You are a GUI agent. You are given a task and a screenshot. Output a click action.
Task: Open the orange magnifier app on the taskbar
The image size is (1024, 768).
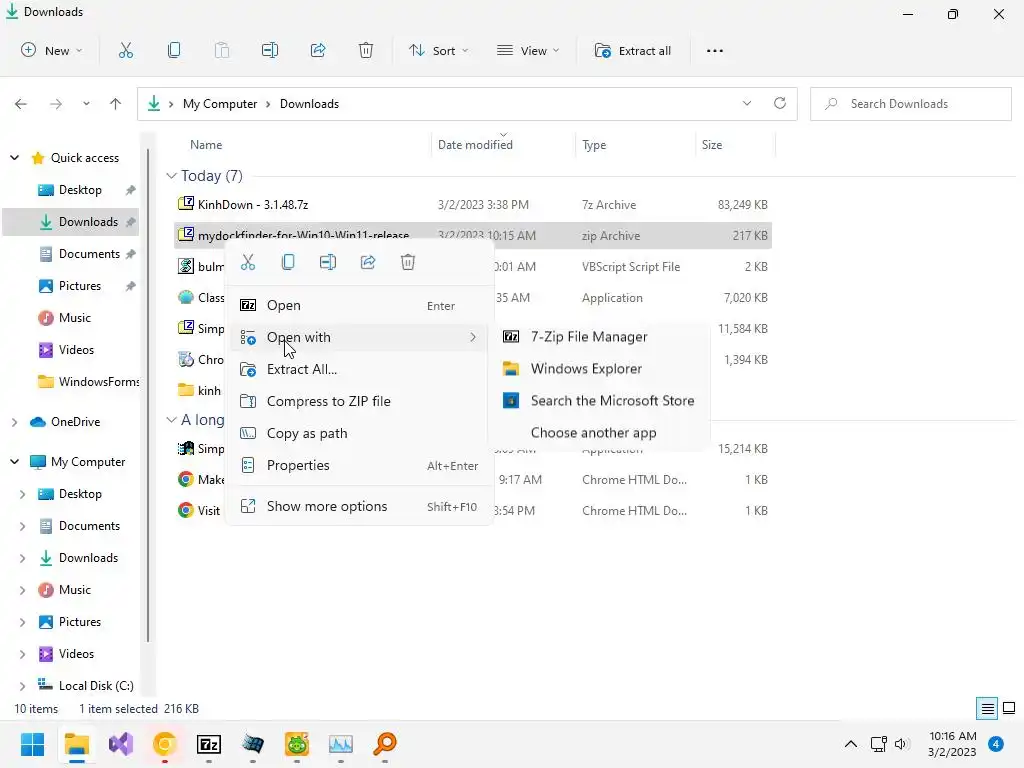click(385, 744)
